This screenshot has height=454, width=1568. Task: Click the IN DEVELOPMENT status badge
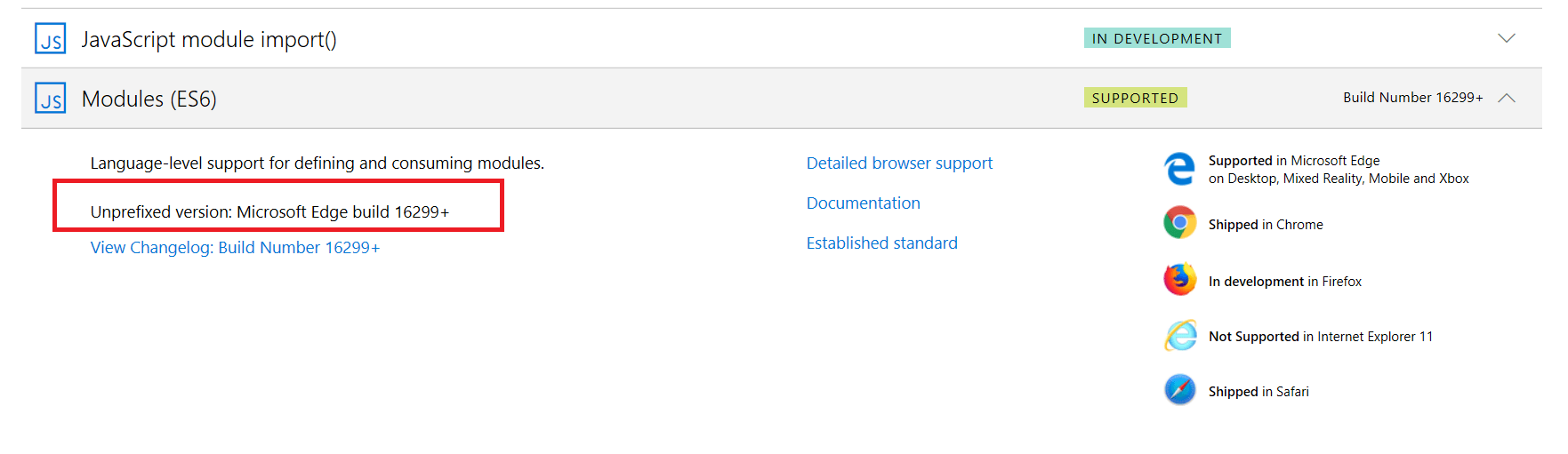coord(1156,38)
